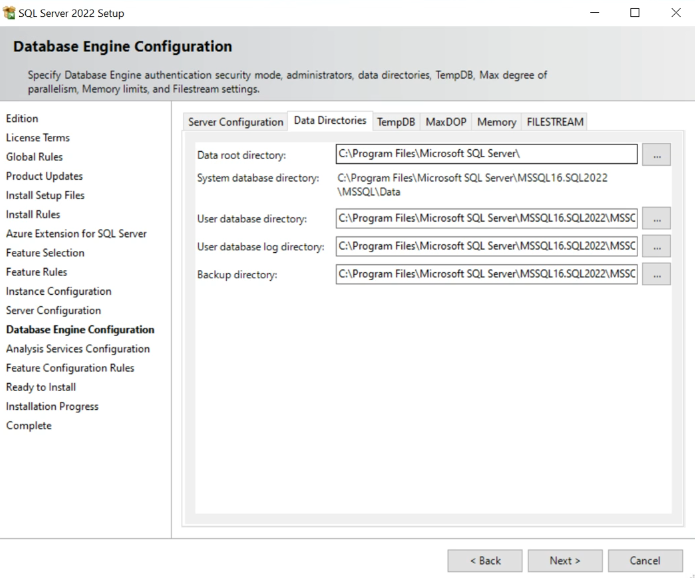Open the FILESTREAM tab
Viewport: 695px width, 578px height.
[555, 122]
